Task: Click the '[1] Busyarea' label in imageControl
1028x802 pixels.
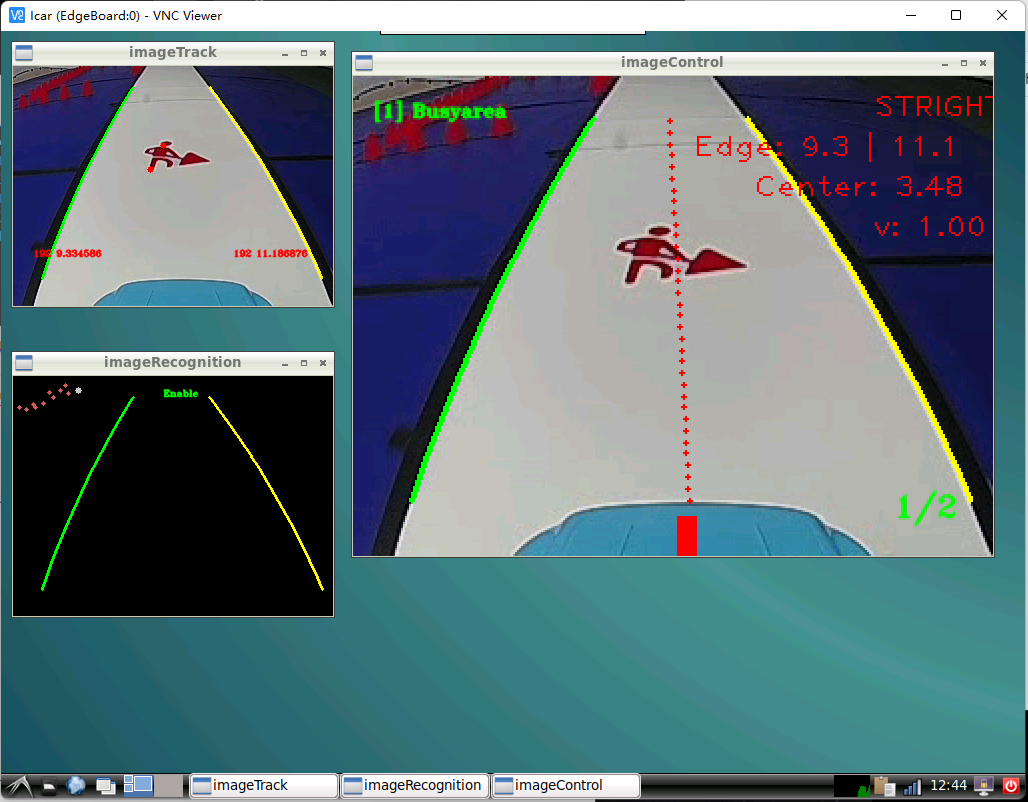Action: (x=440, y=111)
